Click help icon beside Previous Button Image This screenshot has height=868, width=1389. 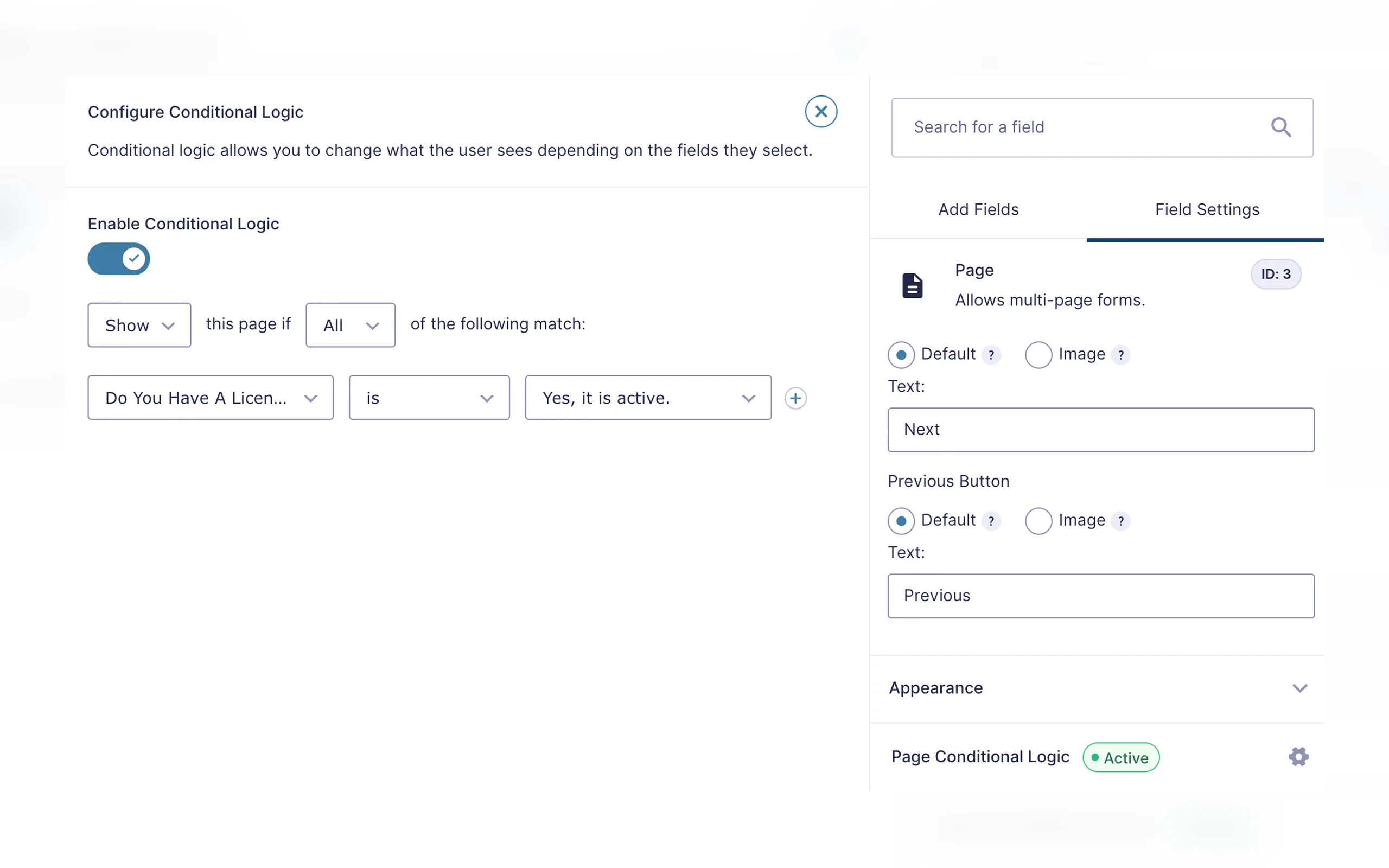[1121, 521]
